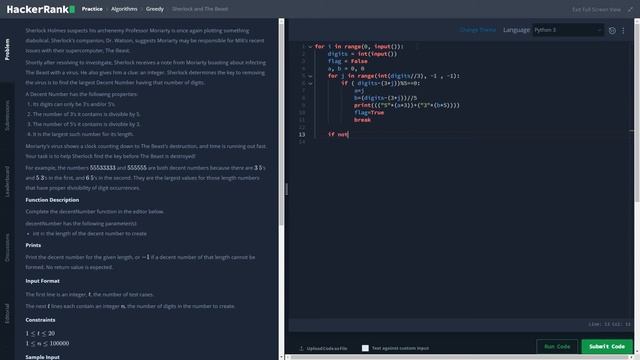Collapse the code fold on line 1
The image size is (640, 360).
pos(310,47)
